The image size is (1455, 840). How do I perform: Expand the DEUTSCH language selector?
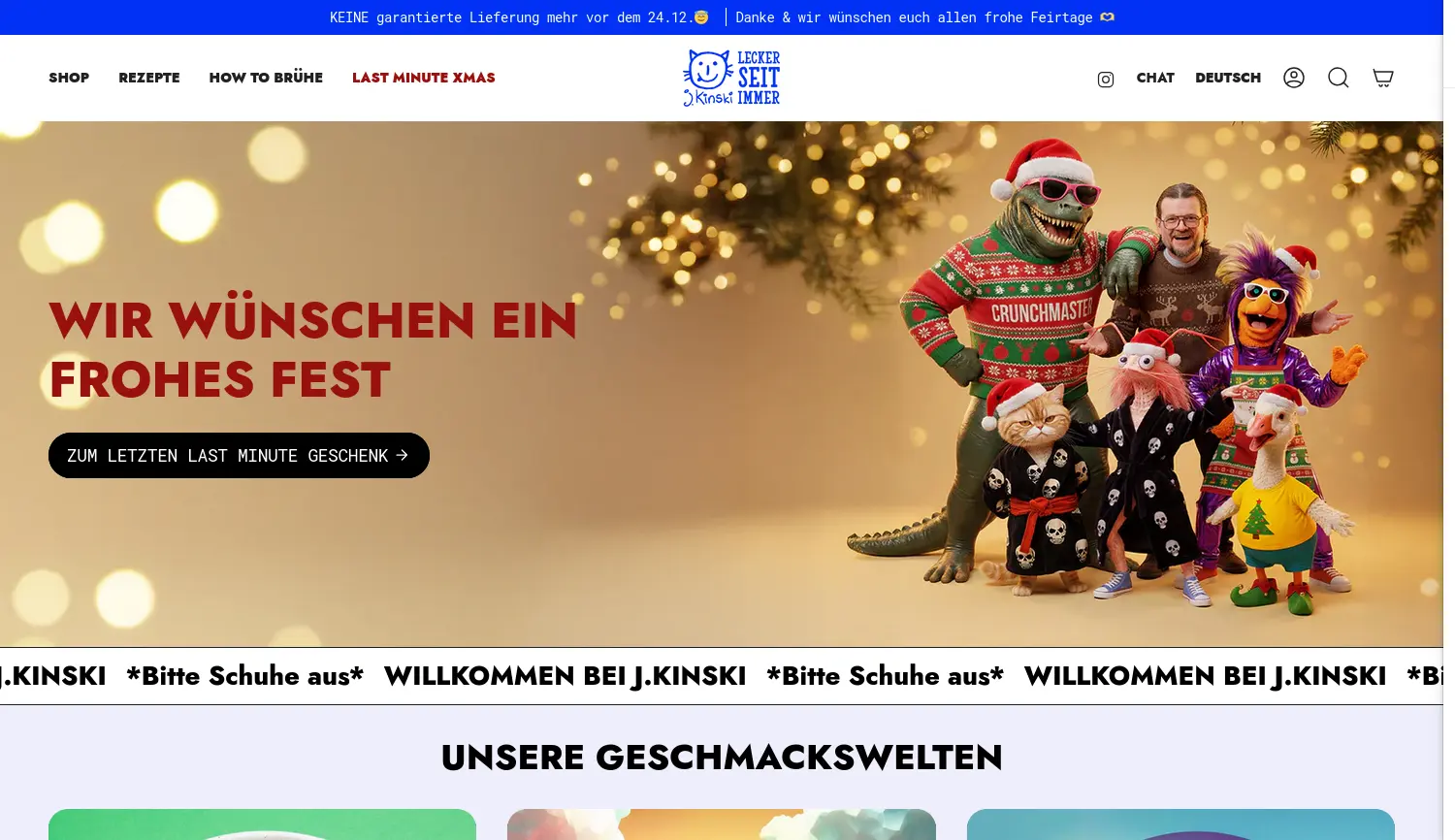[1228, 78]
